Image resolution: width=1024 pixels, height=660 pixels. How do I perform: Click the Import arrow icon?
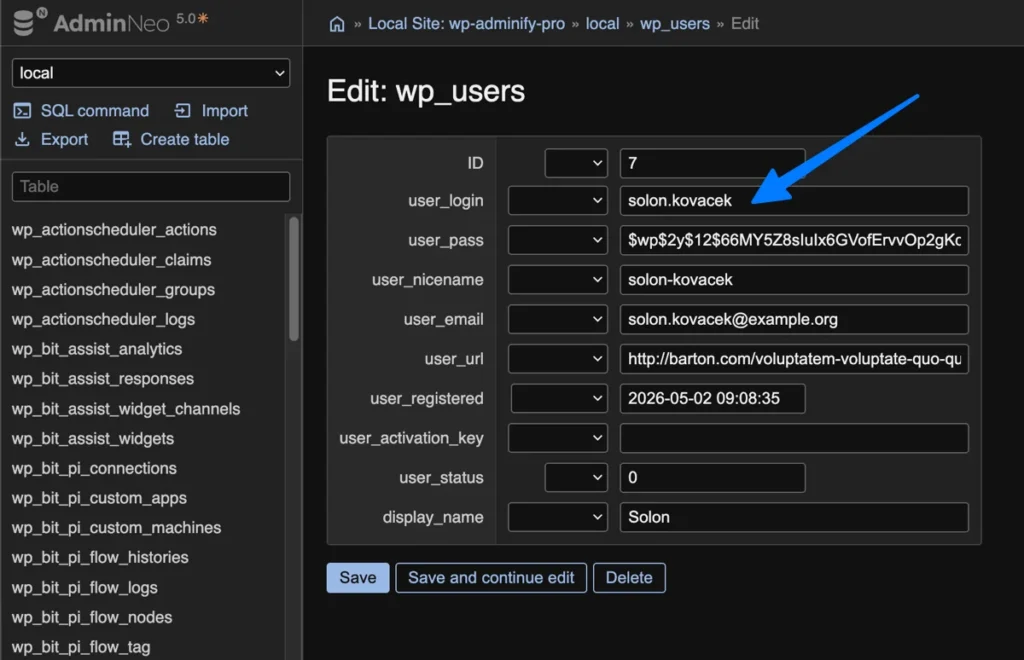point(182,111)
